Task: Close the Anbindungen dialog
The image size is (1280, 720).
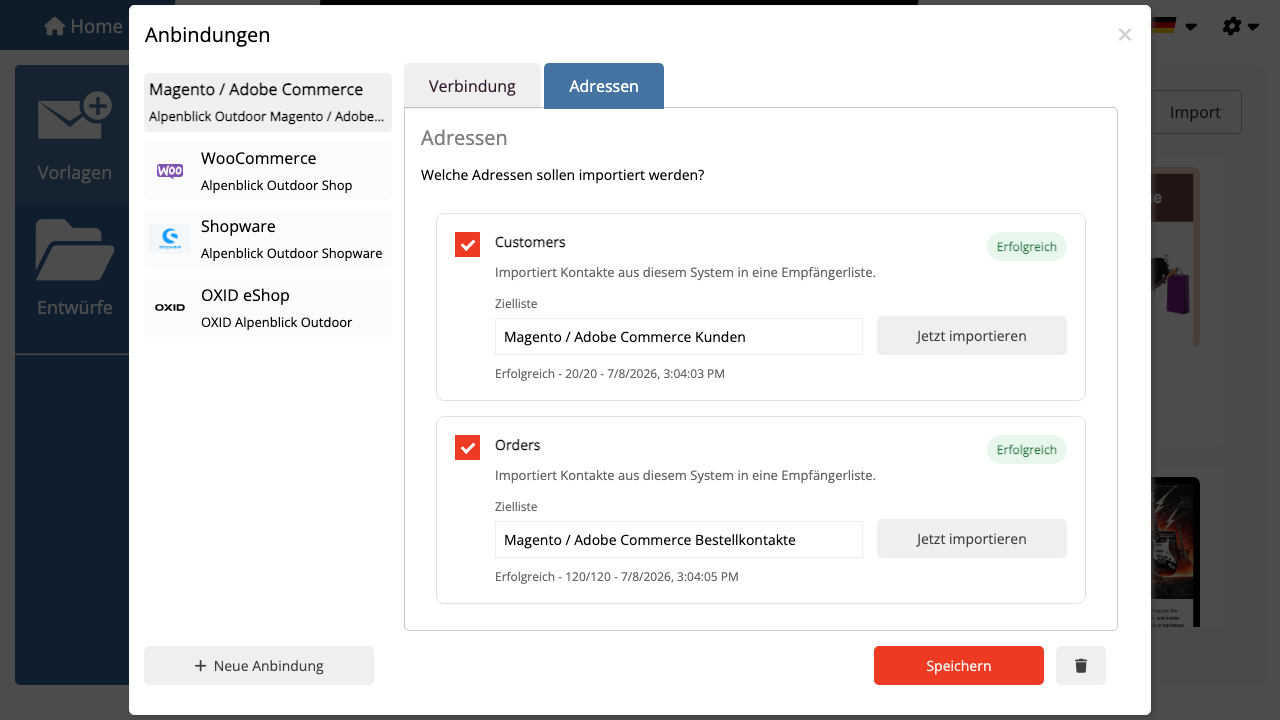Action: tap(1125, 35)
